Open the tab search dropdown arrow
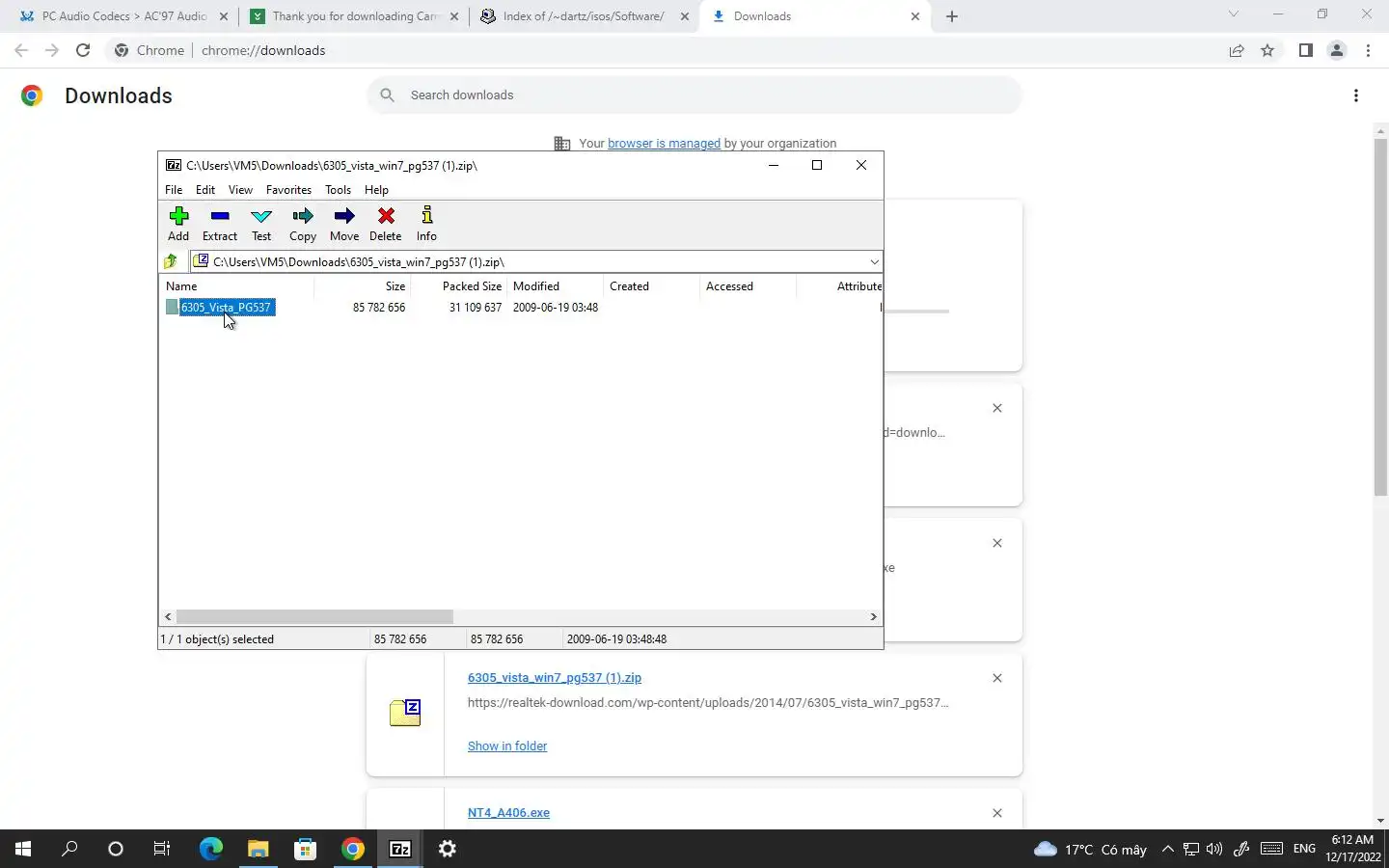Viewport: 1389px width, 868px height. point(1233,14)
